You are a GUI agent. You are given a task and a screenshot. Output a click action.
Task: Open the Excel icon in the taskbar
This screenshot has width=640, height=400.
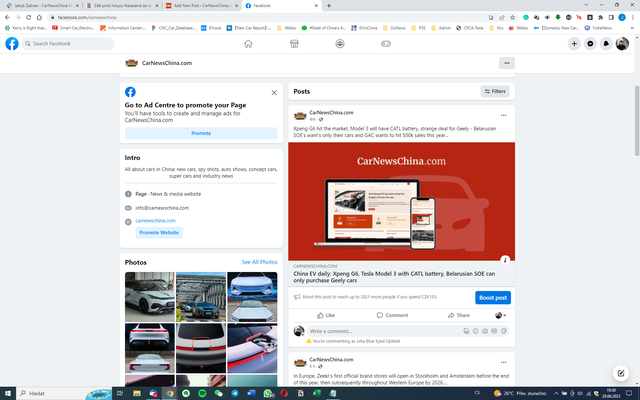[316, 393]
